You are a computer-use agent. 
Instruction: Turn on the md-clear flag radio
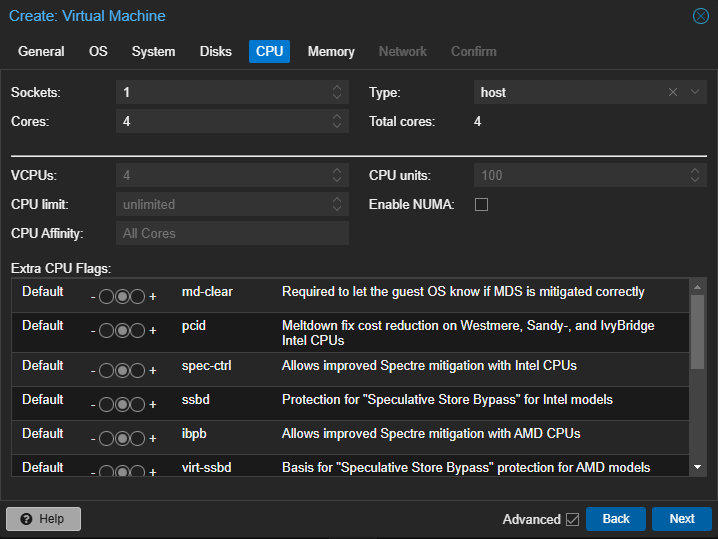138,297
